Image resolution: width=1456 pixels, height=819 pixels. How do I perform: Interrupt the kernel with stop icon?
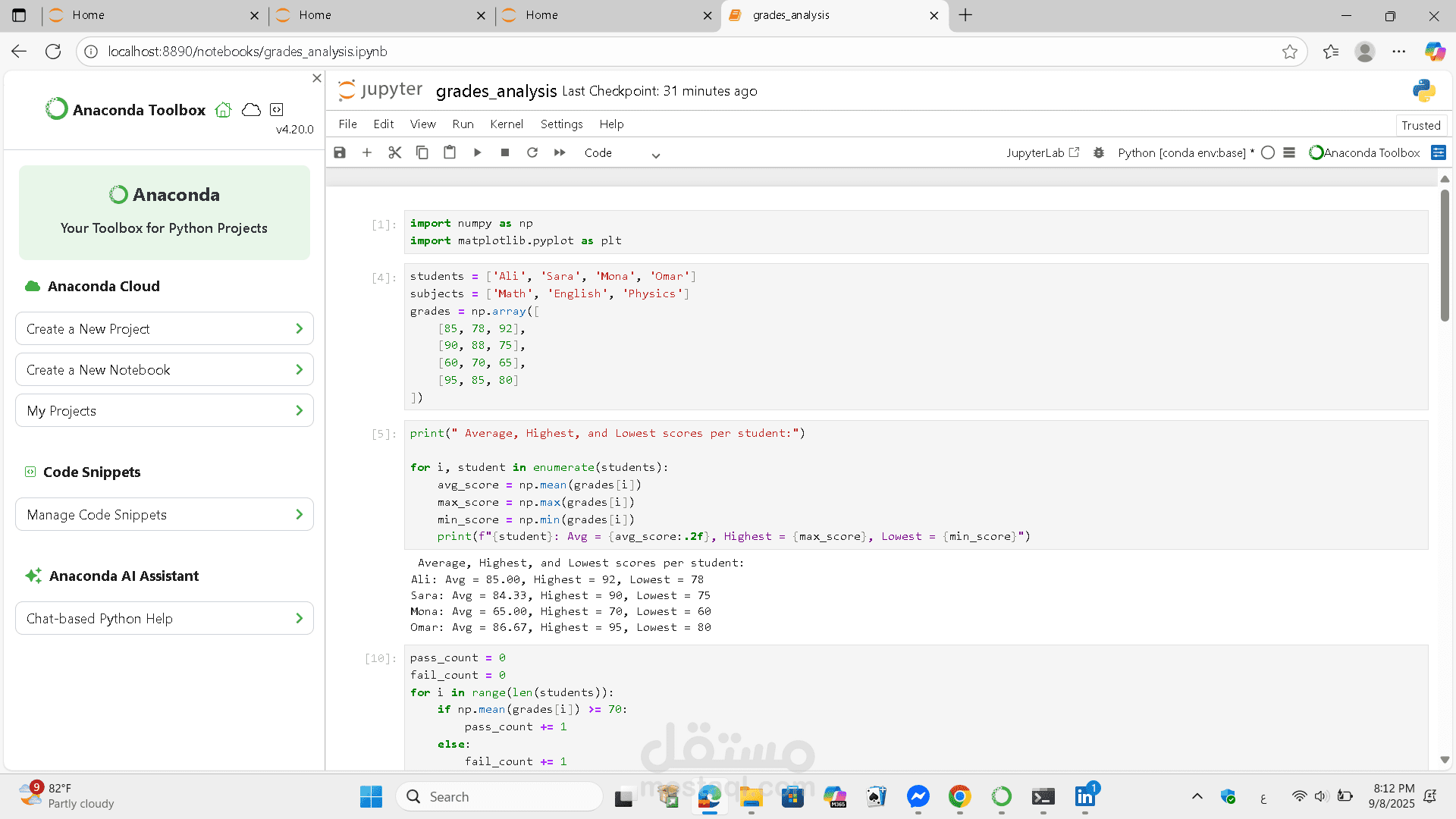505,153
